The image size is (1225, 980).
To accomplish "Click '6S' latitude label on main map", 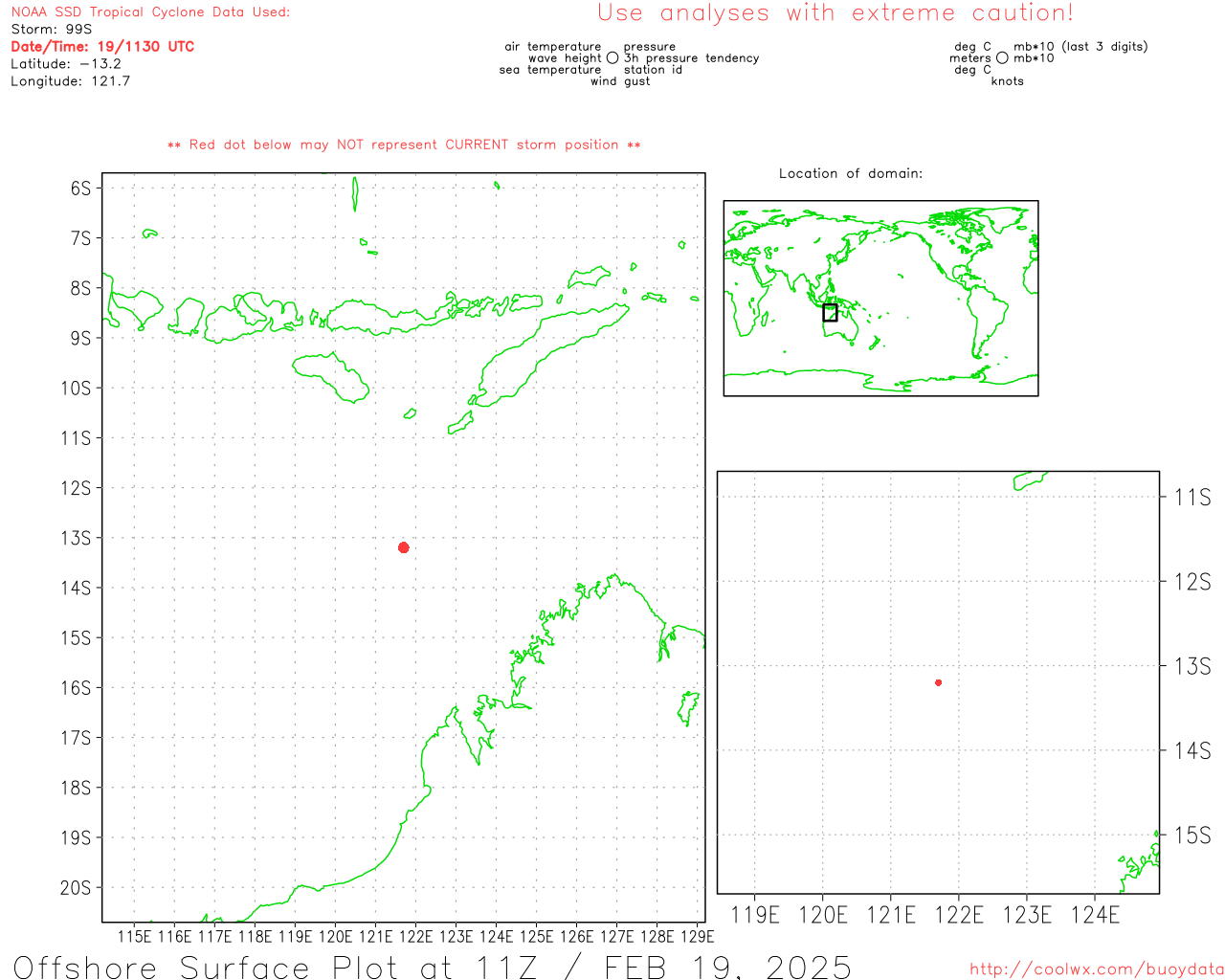I will (80, 188).
